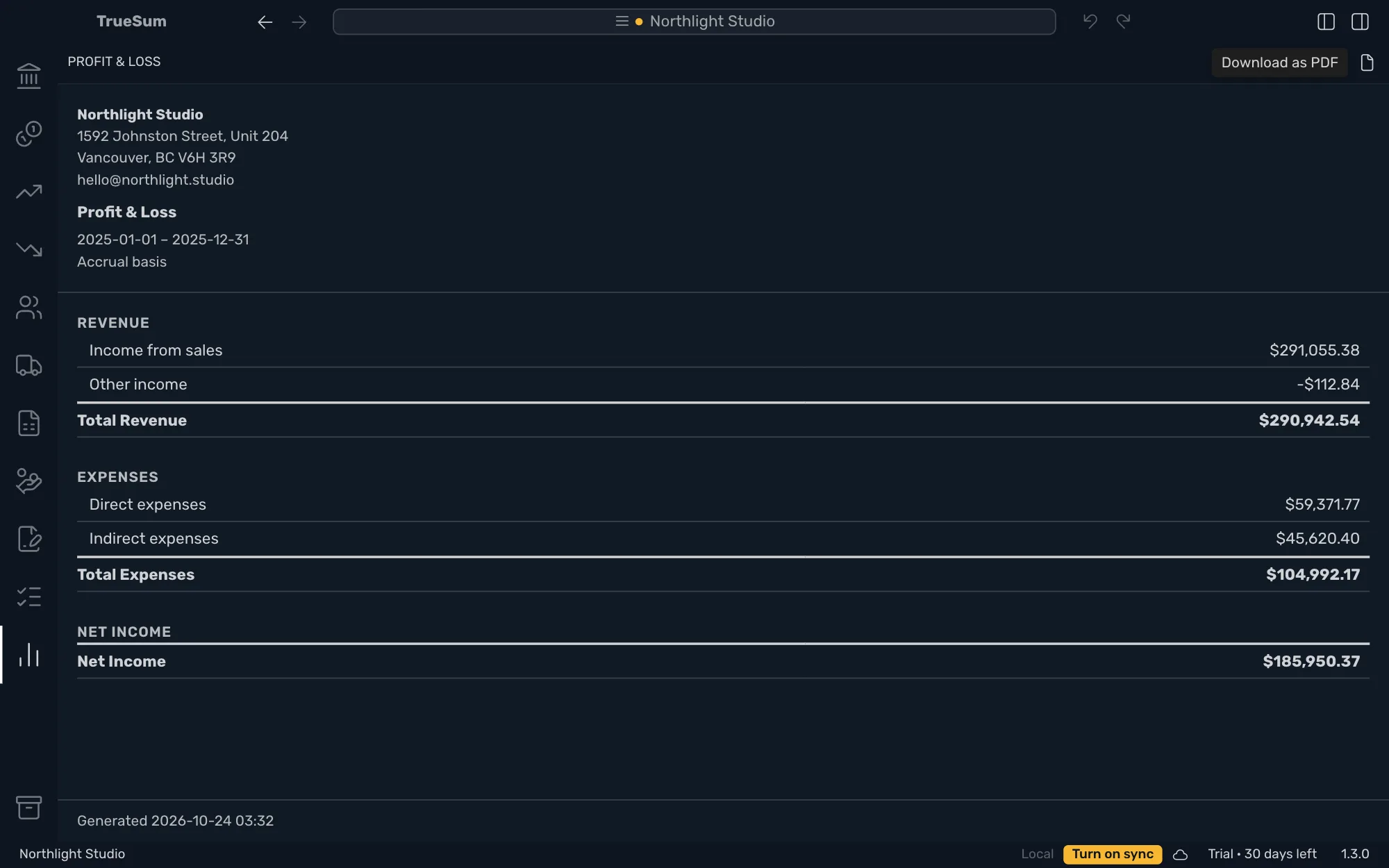This screenshot has width=1389, height=868.
Task: Click the date range 2025-01-01 – 2025-12-31
Action: point(163,240)
